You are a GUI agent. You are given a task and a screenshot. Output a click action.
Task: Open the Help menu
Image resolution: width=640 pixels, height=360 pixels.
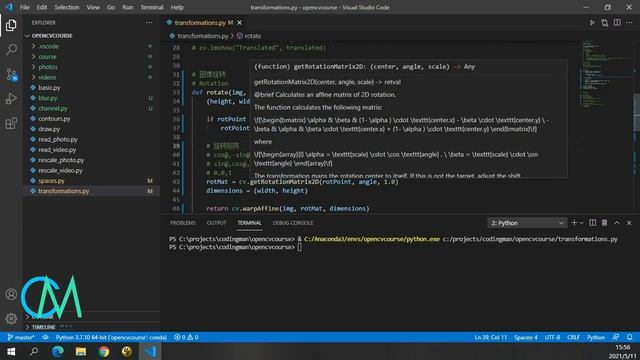pos(177,7)
